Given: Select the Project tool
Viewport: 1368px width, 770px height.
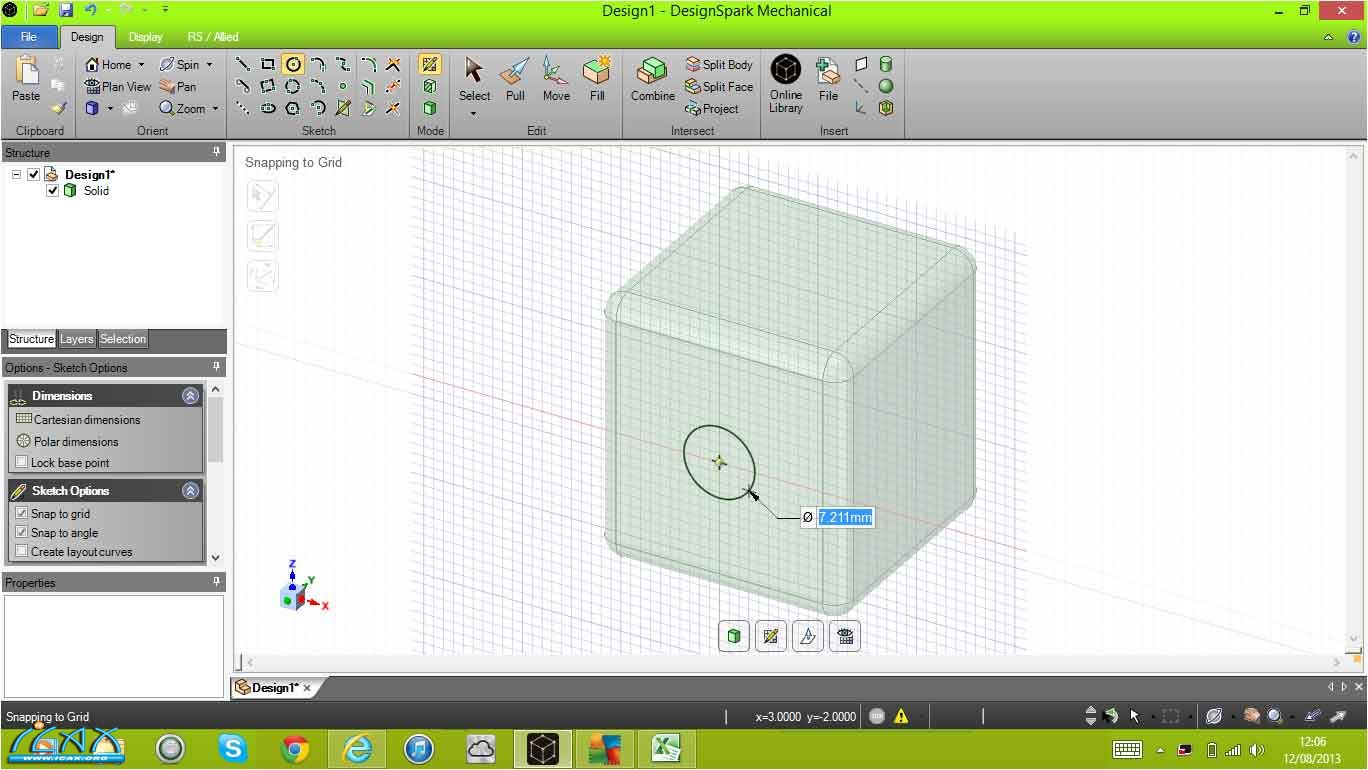Looking at the screenshot, I should tap(712, 109).
